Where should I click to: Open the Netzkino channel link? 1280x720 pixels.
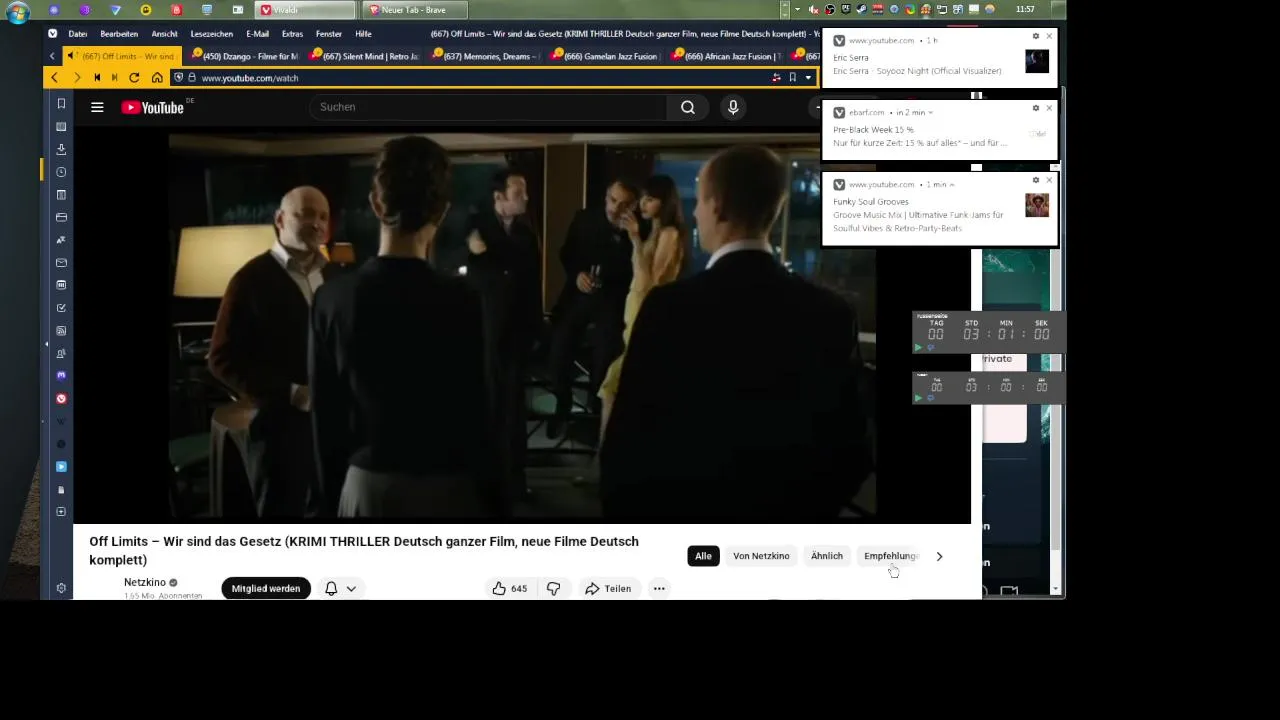point(145,582)
